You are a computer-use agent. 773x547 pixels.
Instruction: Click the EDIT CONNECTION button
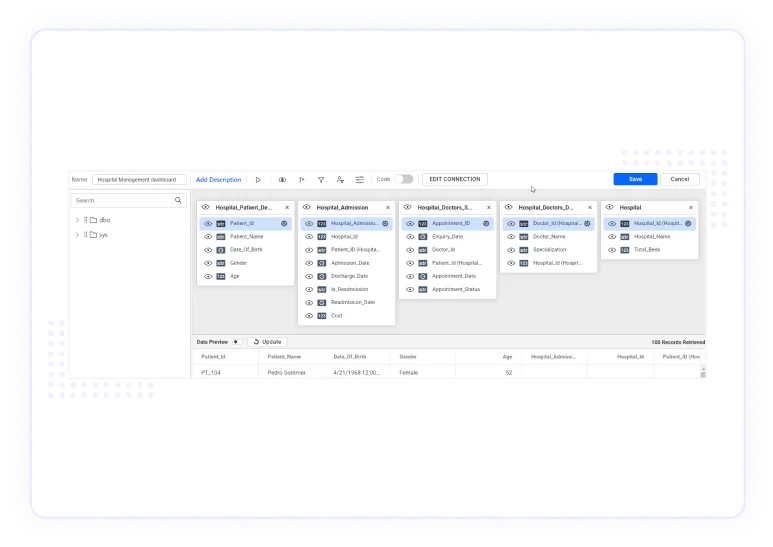coord(455,179)
